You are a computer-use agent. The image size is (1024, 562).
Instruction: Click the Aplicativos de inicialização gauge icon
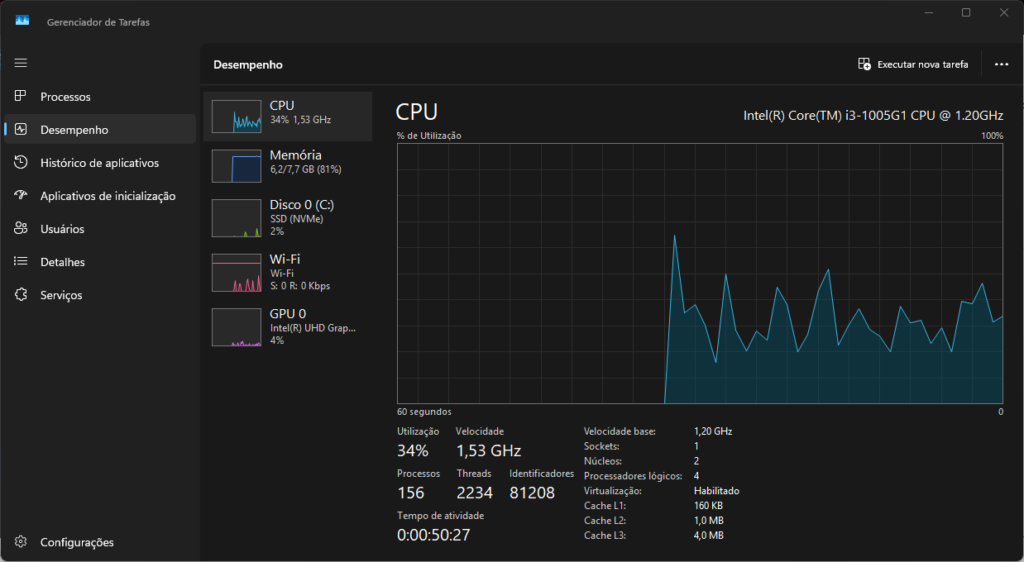[21, 195]
